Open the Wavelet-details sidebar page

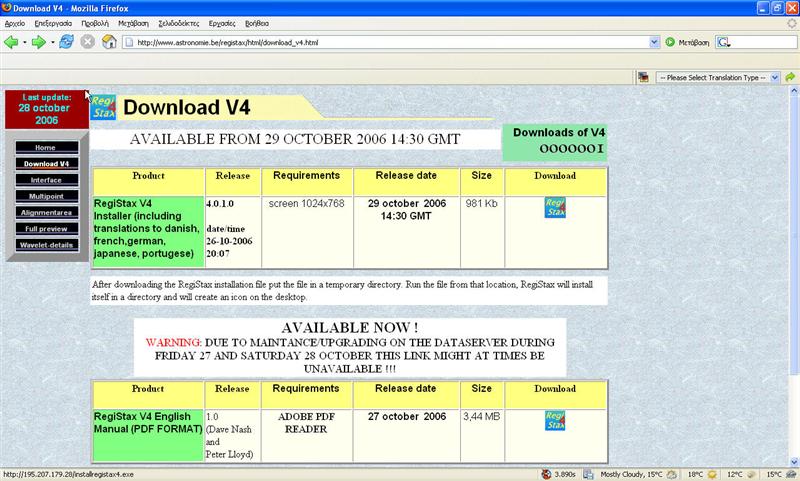pos(46,245)
